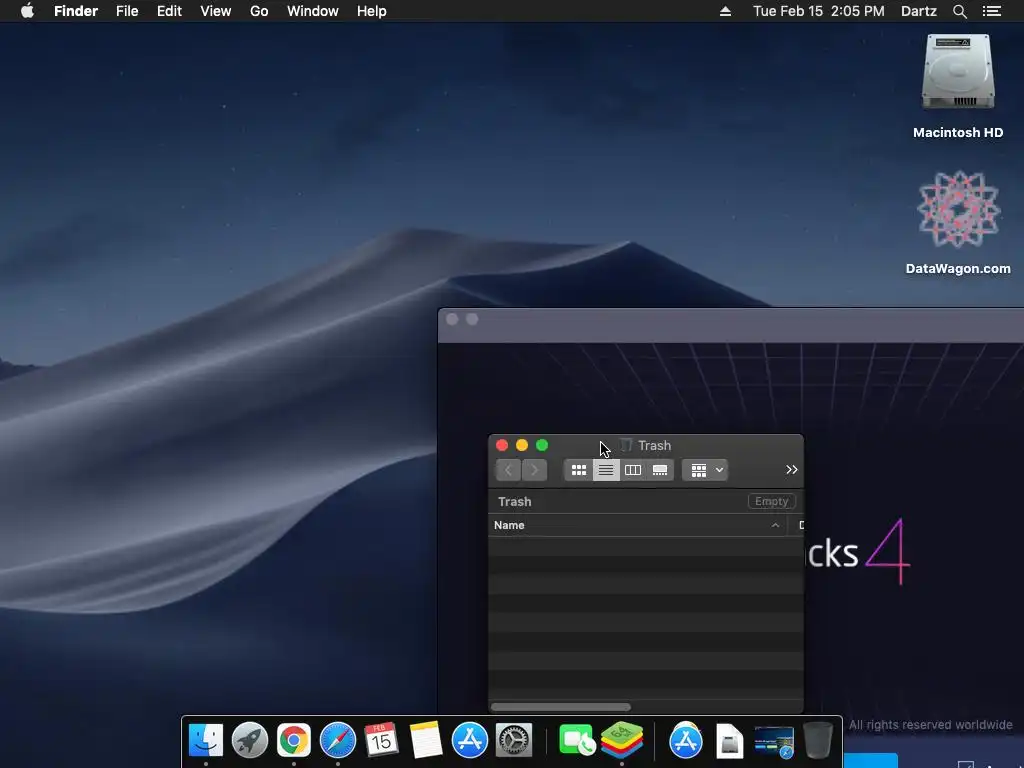Viewport: 1024px width, 768px height.
Task: Close the Trash window with red button
Action: (502, 445)
